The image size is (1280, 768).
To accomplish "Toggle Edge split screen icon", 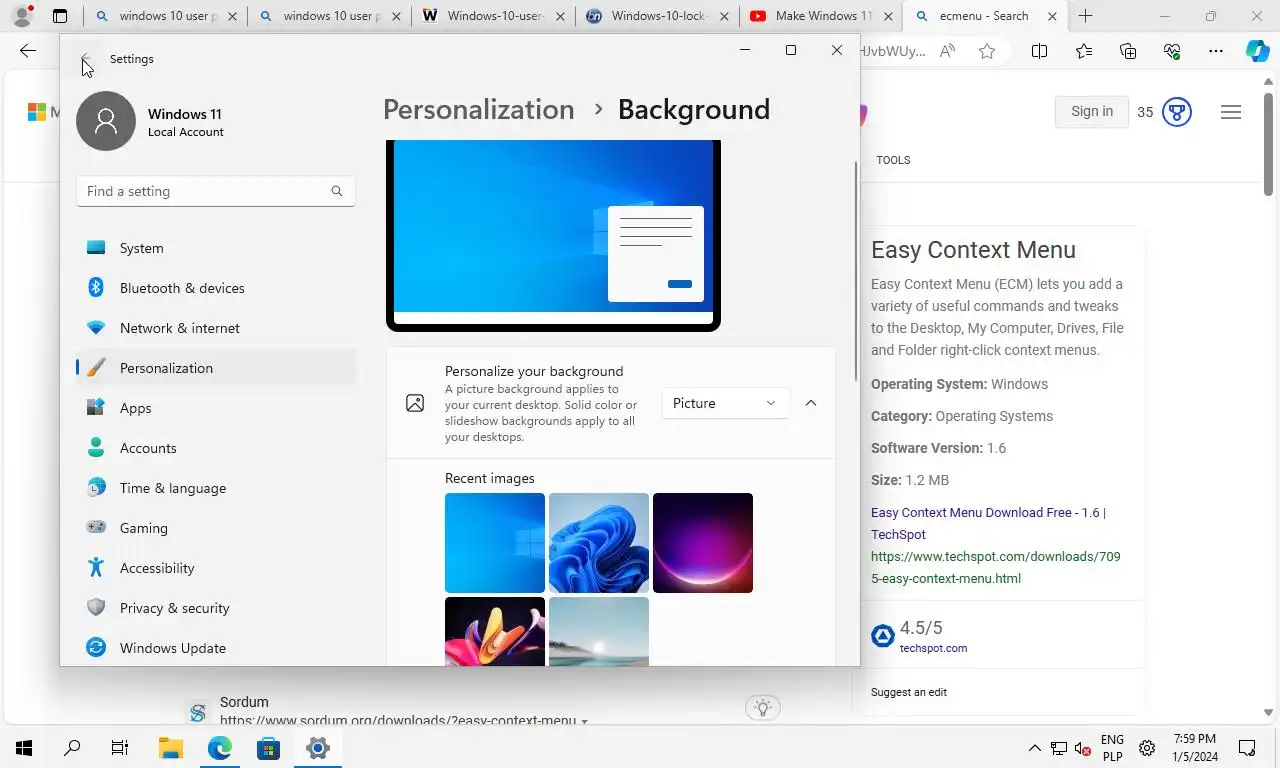I will click(1039, 52).
